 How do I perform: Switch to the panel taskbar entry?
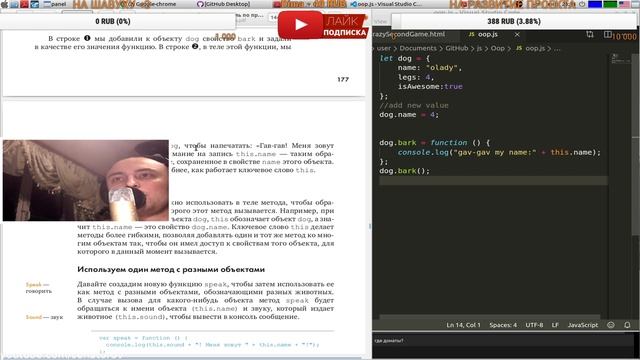click(55, 4)
